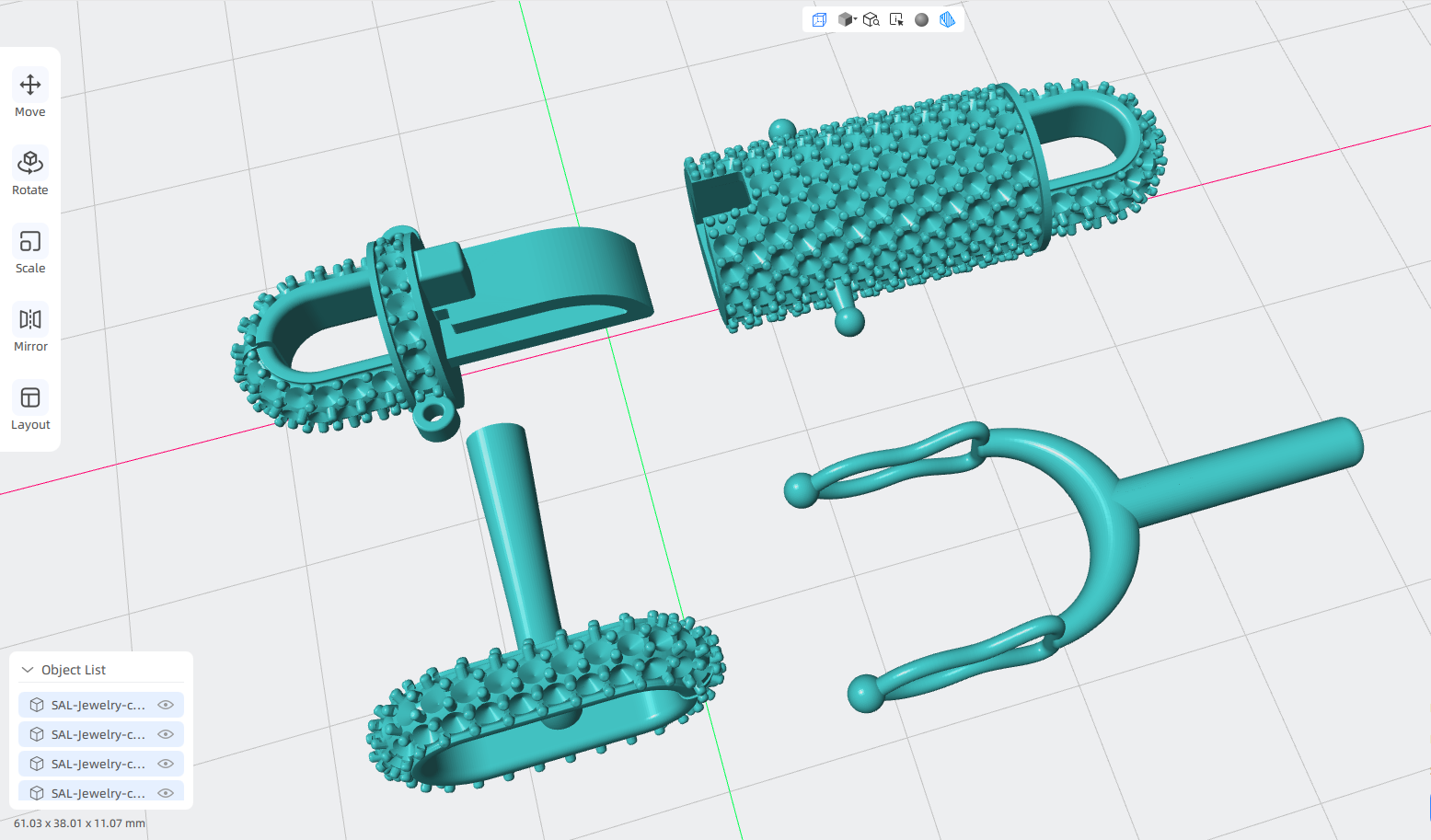Activate the info-cursor inspect icon
The height and width of the screenshot is (840, 1431).
pyautogui.click(x=896, y=19)
